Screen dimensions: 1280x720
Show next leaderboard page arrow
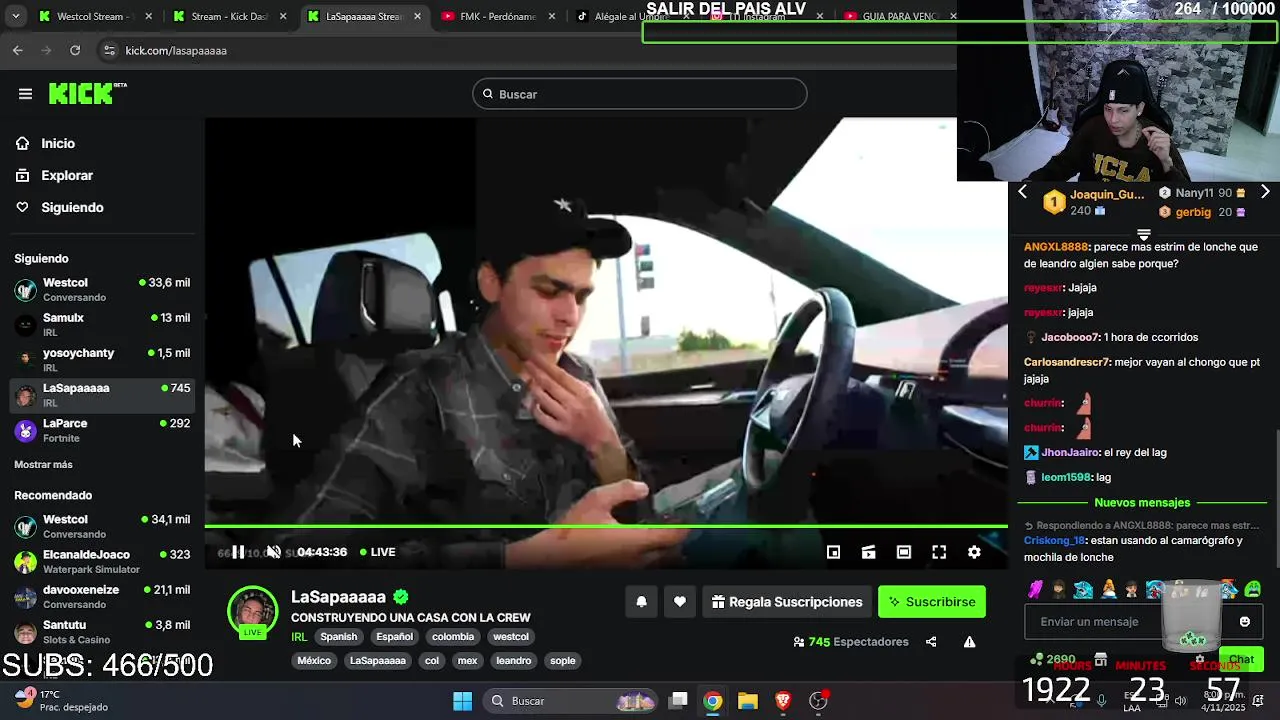(x=1265, y=192)
